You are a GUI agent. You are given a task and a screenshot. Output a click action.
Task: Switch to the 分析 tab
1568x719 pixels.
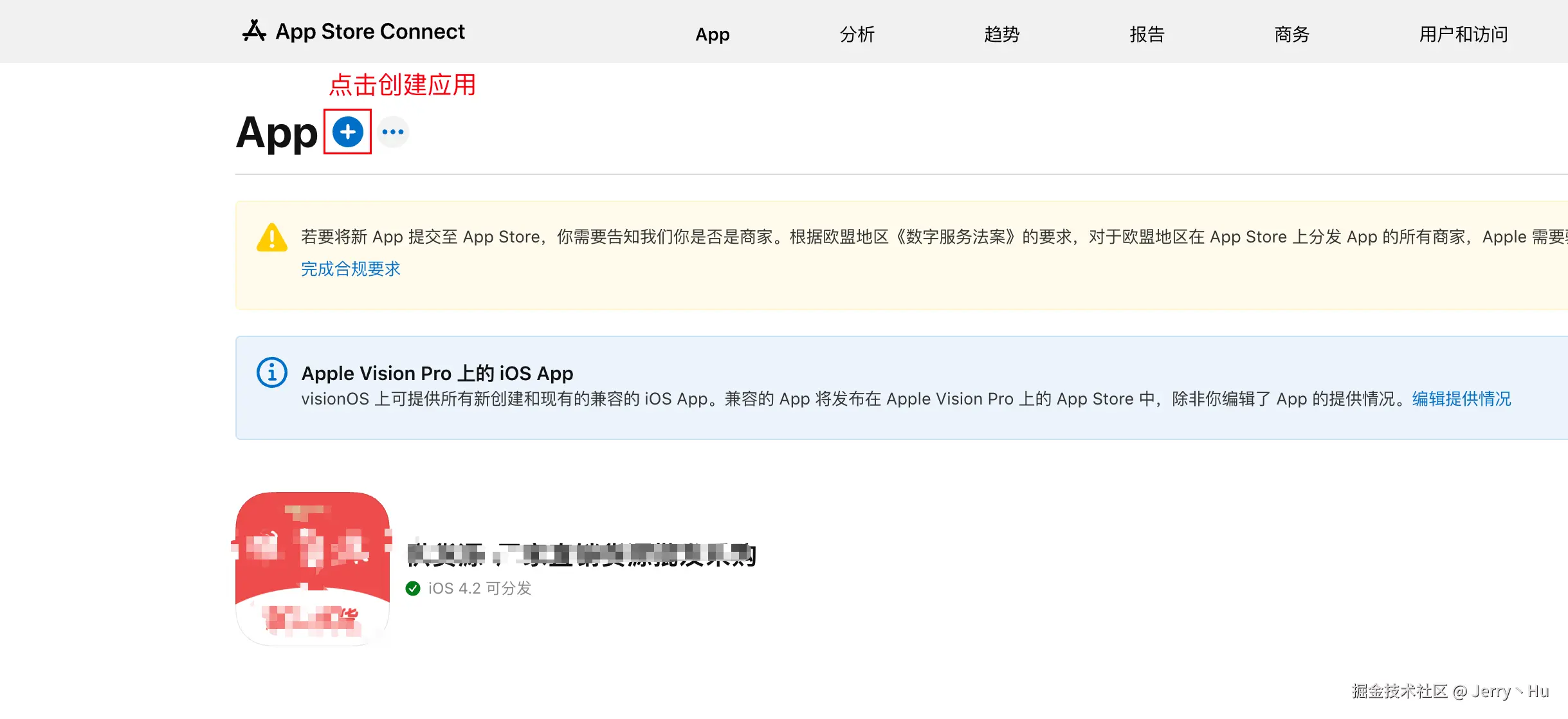pyautogui.click(x=857, y=34)
